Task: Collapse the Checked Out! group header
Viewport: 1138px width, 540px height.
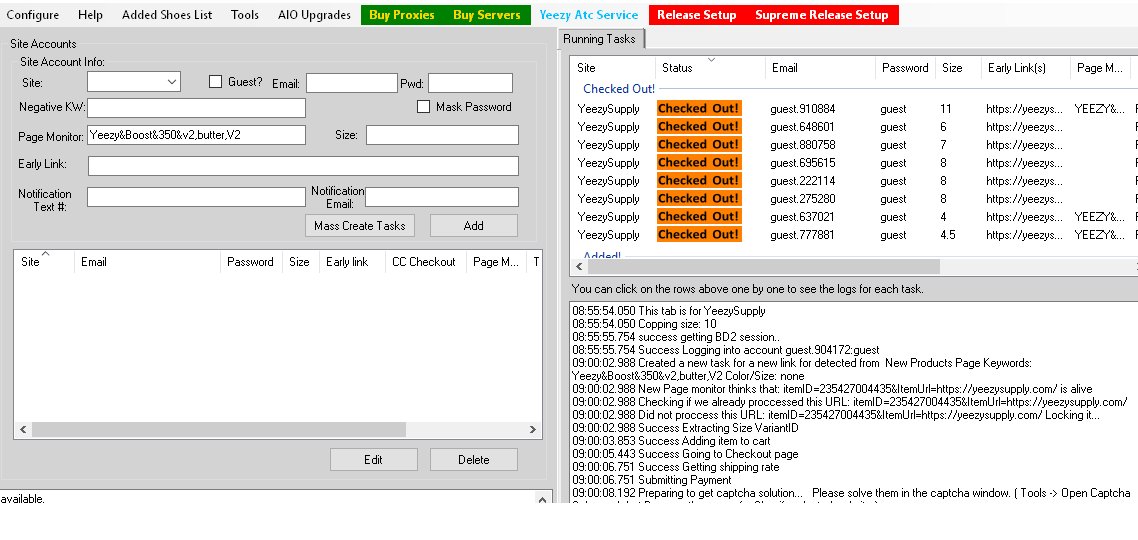Action: [x=619, y=89]
